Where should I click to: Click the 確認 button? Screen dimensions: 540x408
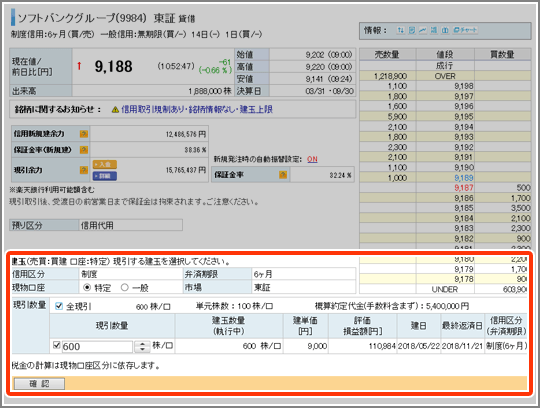coord(39,384)
